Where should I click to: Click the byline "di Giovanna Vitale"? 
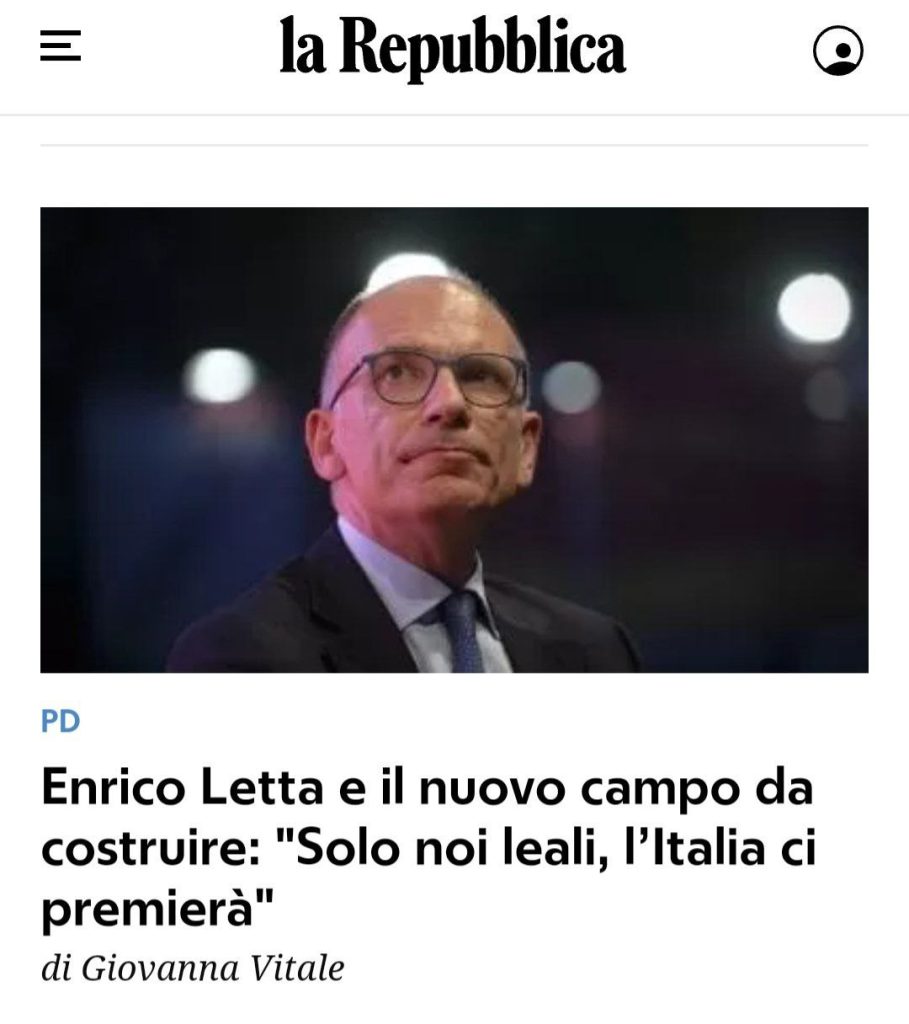click(x=193, y=968)
